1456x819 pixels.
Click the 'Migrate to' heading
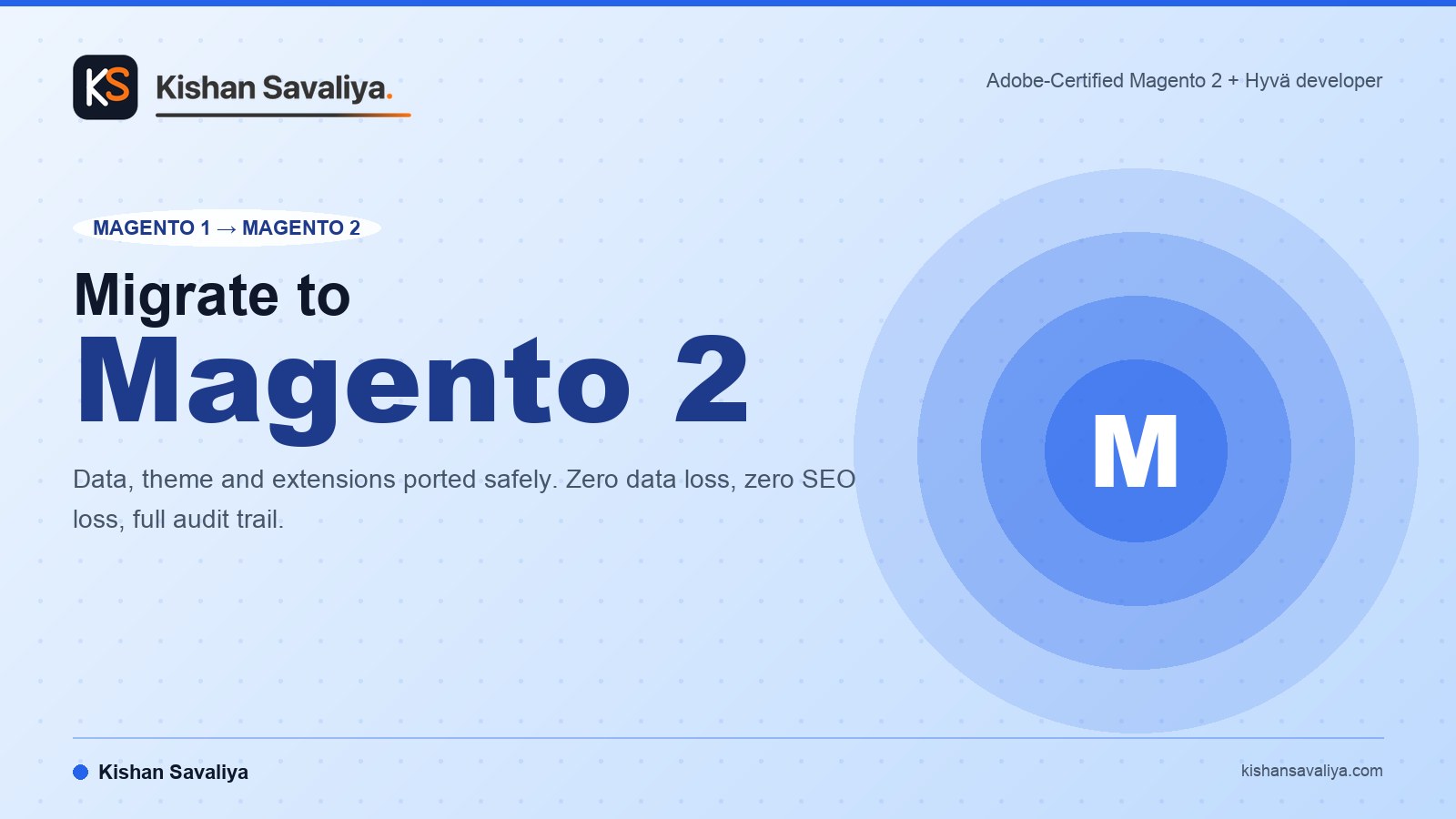[x=212, y=295]
